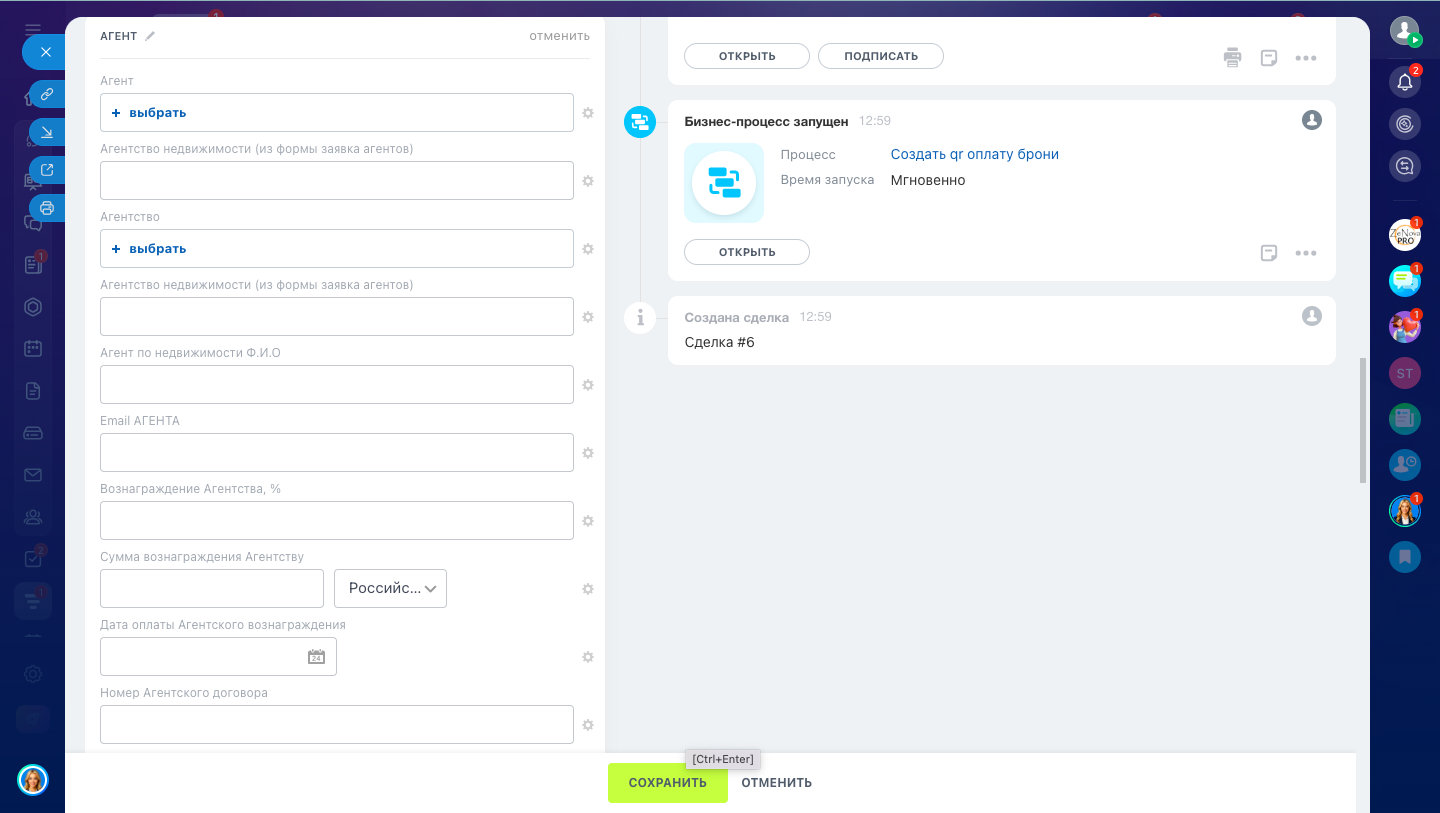1440x813 pixels.
Task: Expand the currency dropdown showing "Российс..."
Action: click(390, 589)
